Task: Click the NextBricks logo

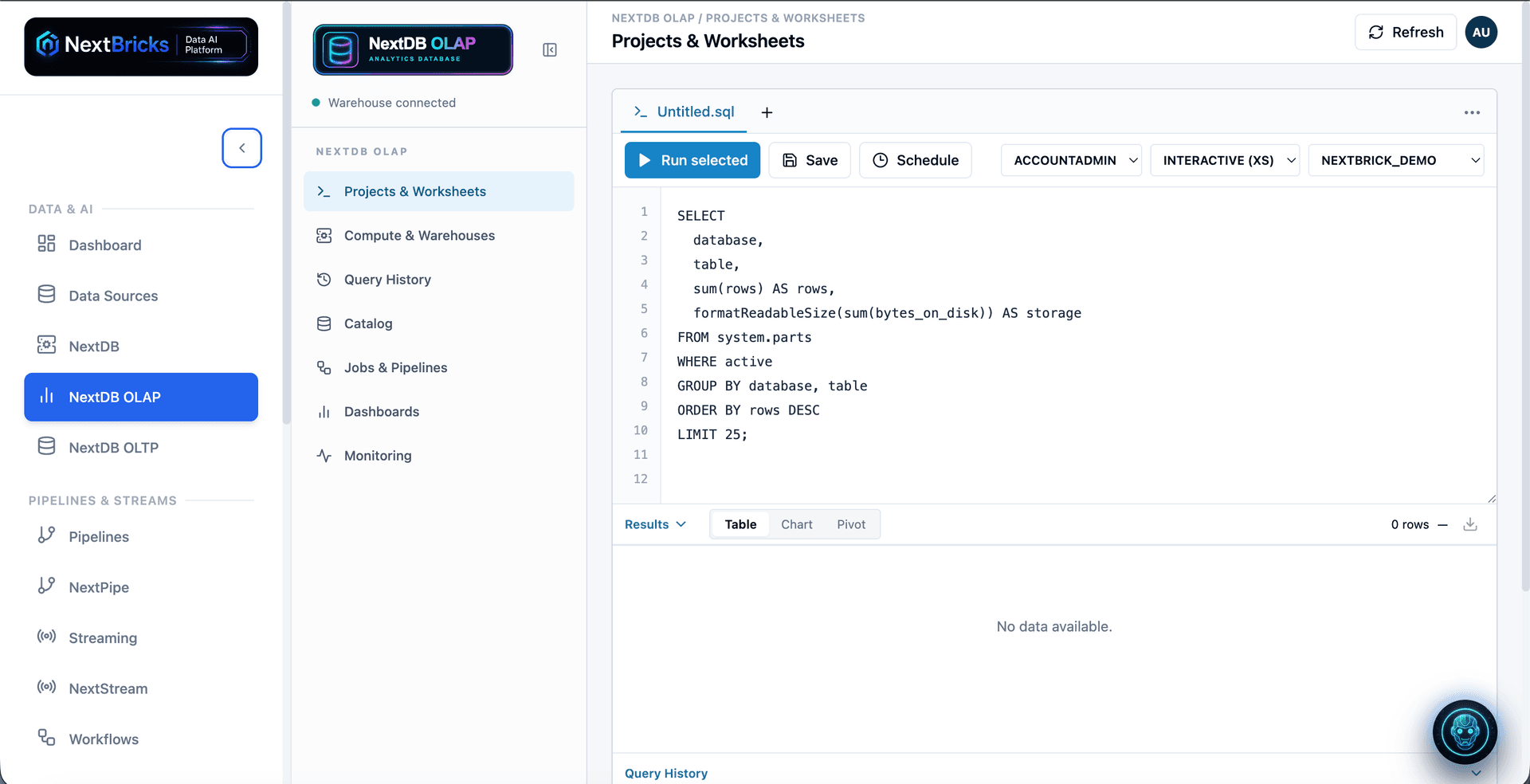Action: pyautogui.click(x=141, y=47)
